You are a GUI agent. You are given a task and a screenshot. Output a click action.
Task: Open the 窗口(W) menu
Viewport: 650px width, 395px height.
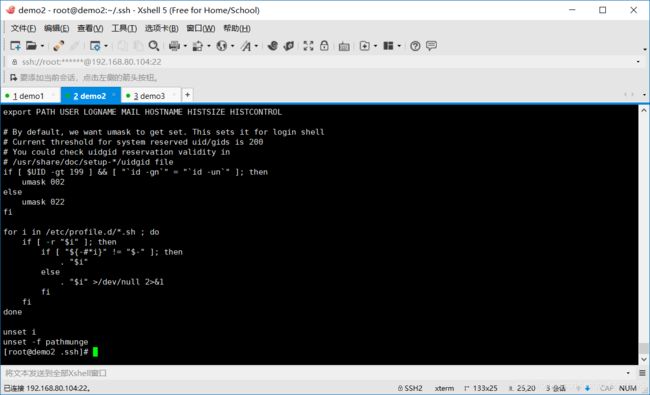tap(201, 28)
